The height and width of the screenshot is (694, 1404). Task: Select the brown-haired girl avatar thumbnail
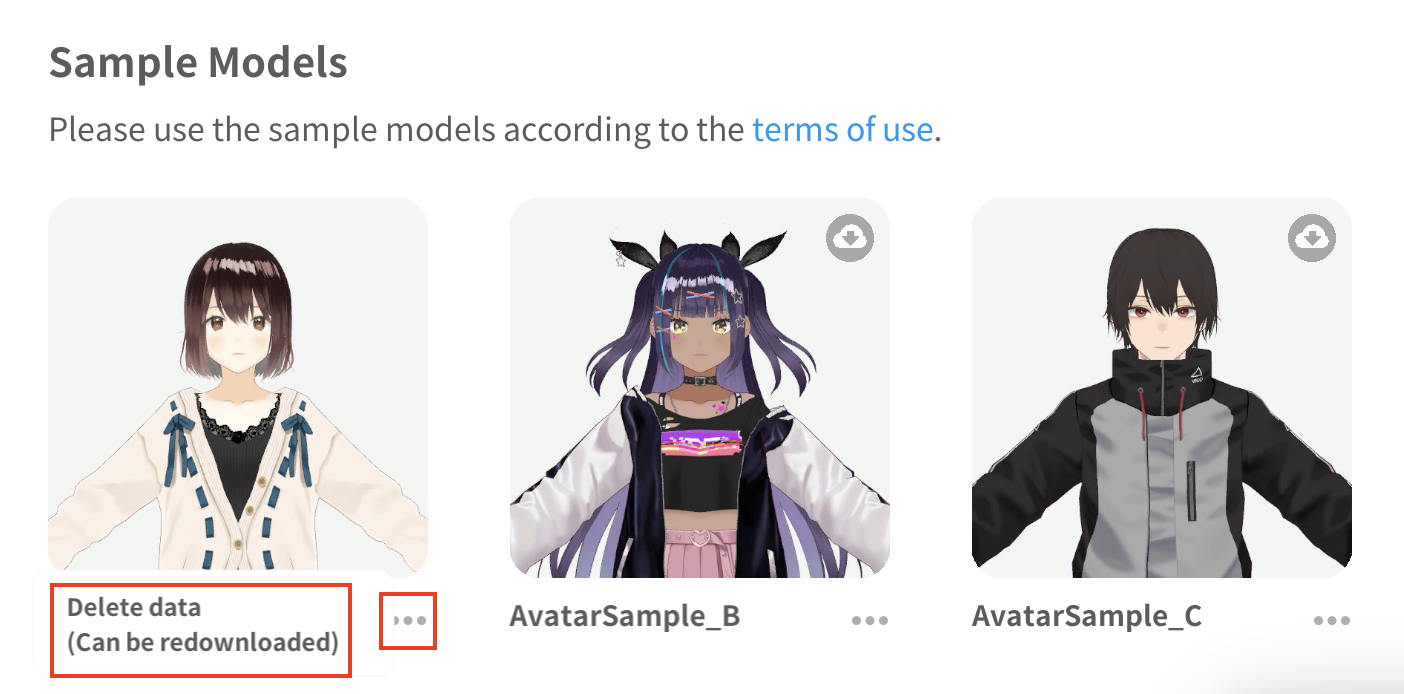[238, 387]
